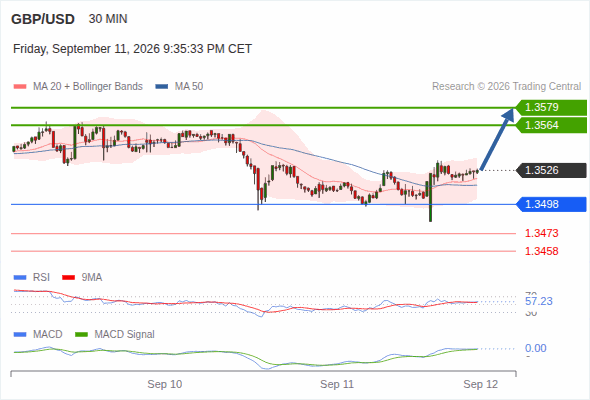The image size is (590, 400).
Task: Click the red 1.3458 support label
Action: coord(541,251)
